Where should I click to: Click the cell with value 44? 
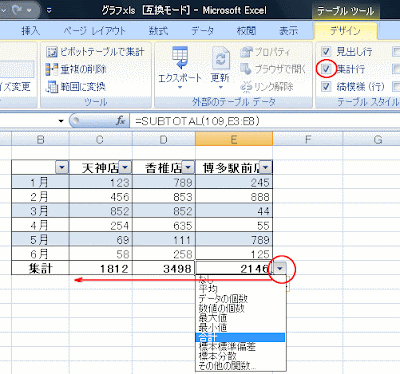click(234, 211)
